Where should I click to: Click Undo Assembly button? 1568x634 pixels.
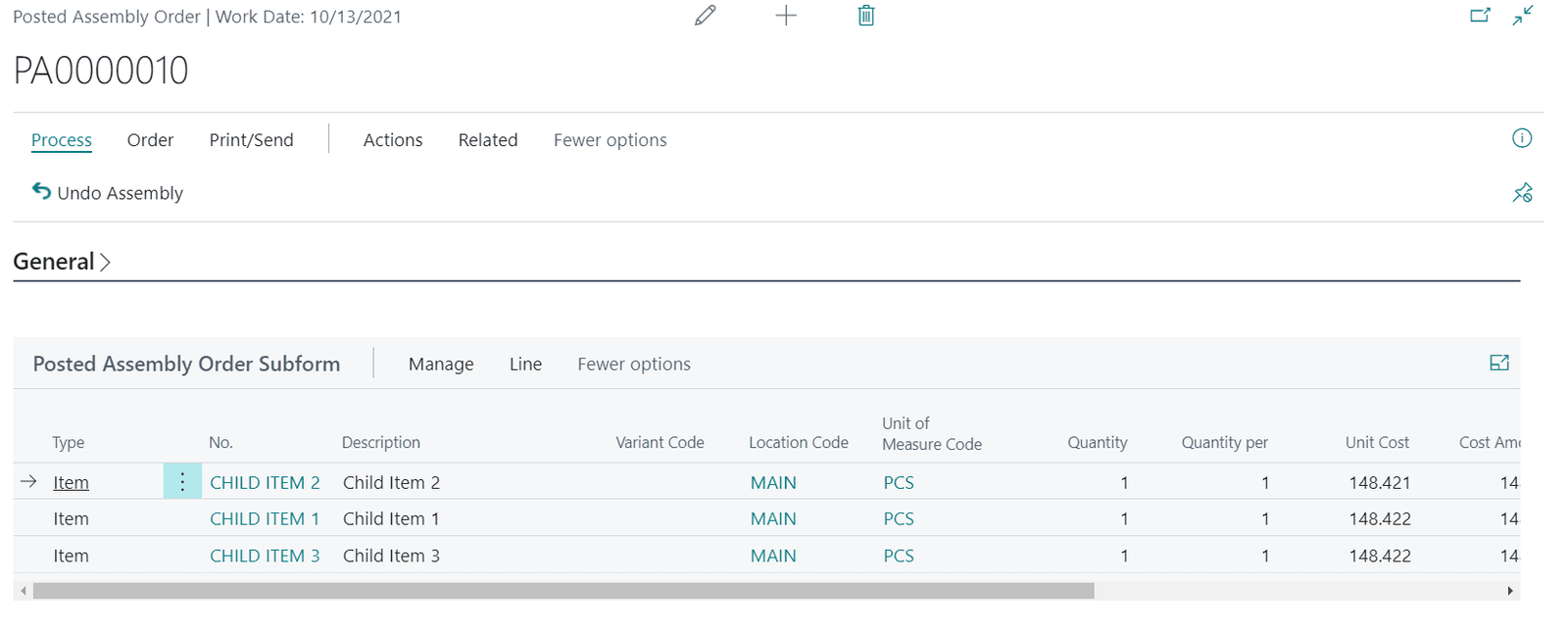(108, 193)
